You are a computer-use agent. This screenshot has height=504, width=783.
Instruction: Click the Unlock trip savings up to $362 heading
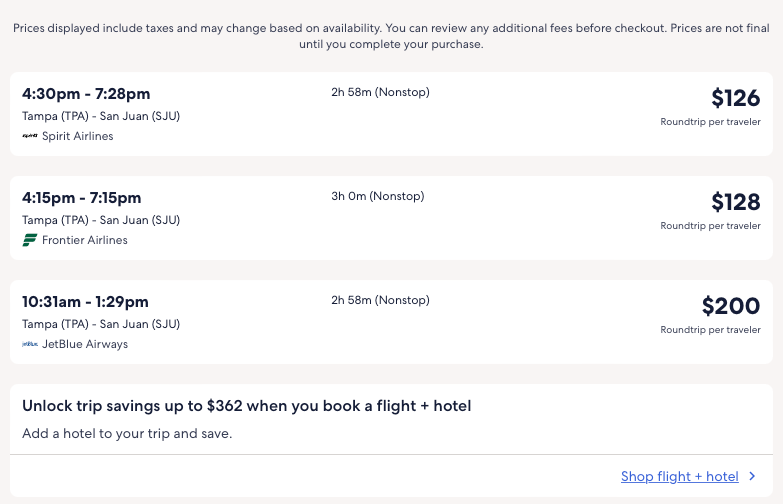click(246, 406)
